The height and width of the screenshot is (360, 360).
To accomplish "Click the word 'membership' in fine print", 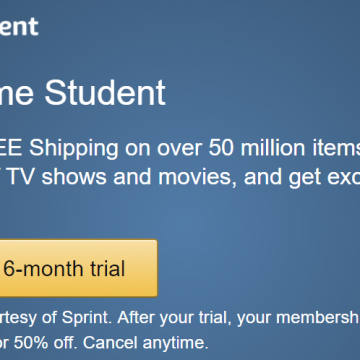I will 318,318.
